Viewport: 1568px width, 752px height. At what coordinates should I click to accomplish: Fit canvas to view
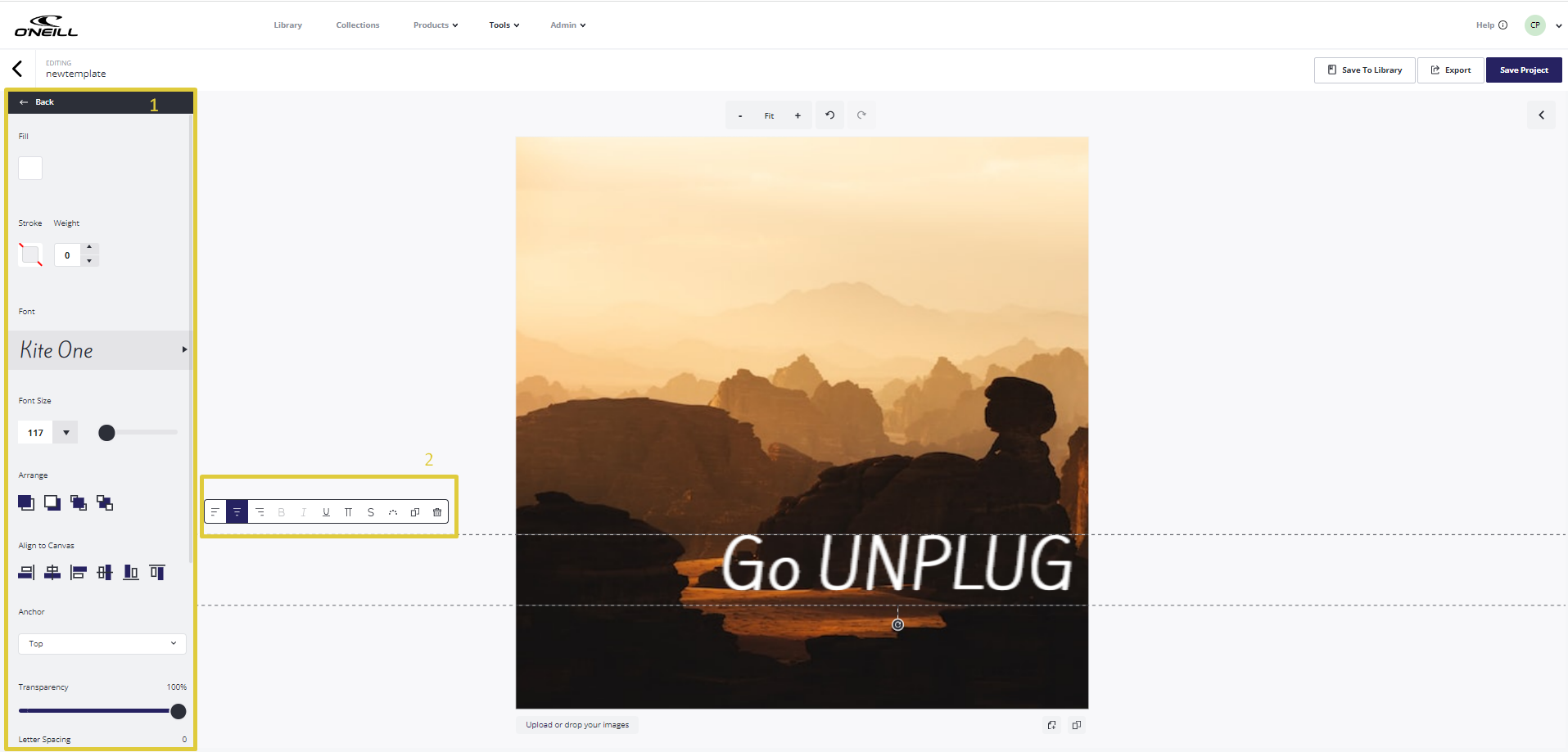(770, 115)
